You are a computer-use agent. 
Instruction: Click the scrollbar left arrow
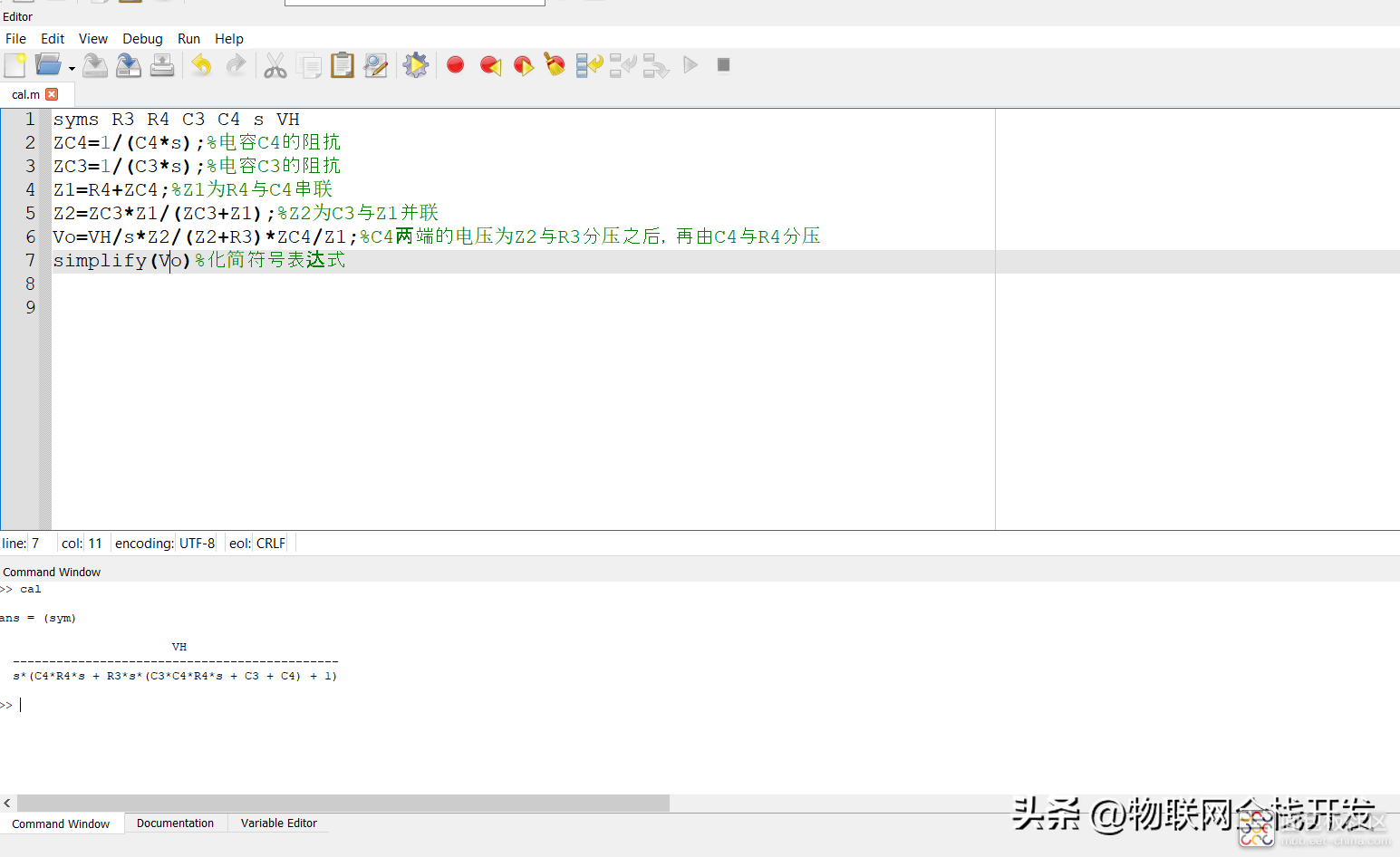[x=7, y=804]
